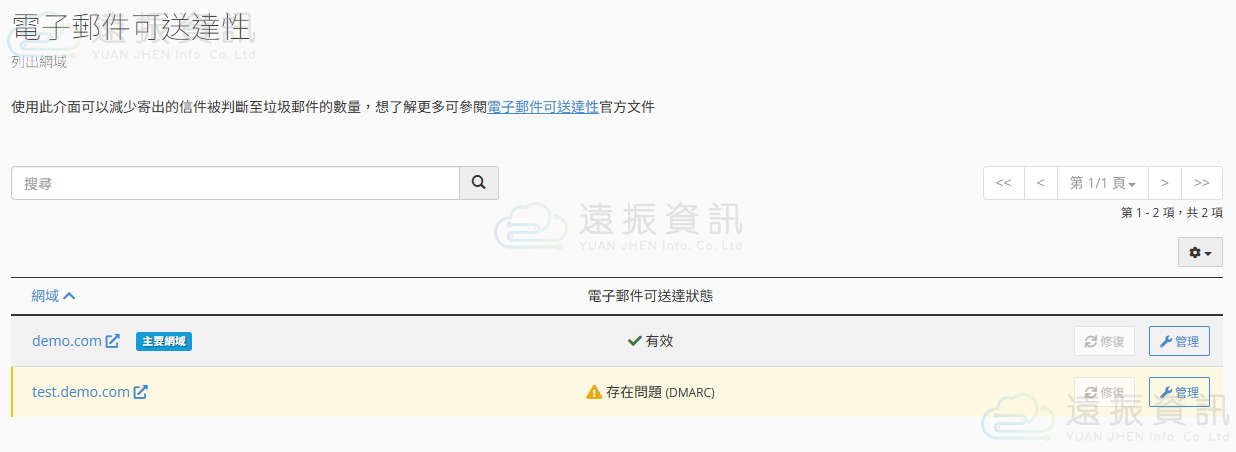1236x452 pixels.
Task: Go to the first page (<<)
Action: click(x=1004, y=183)
